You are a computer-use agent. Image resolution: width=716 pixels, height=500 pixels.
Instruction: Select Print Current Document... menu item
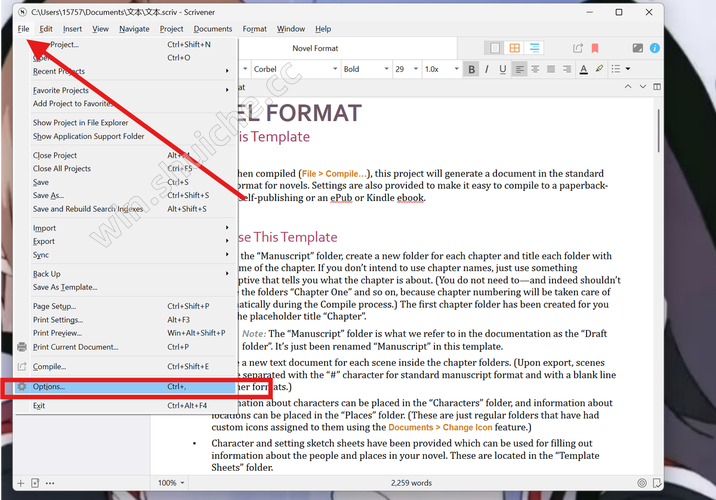(125, 347)
